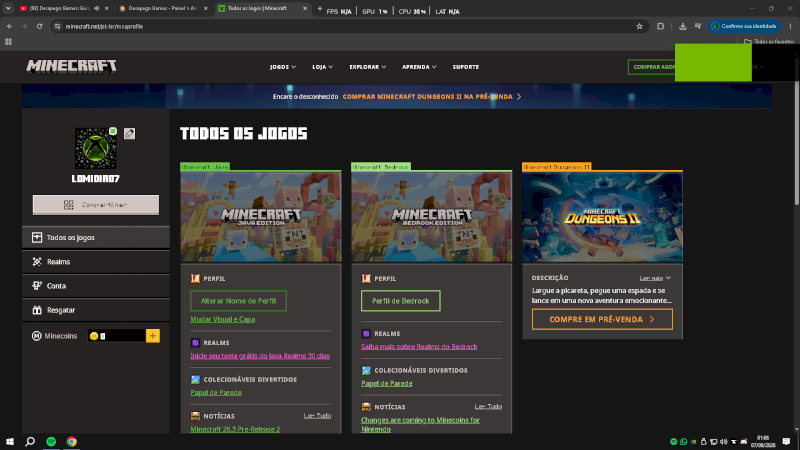Open Changes are coming to Minecoins news
This screenshot has height=450, width=800.
coord(420,424)
